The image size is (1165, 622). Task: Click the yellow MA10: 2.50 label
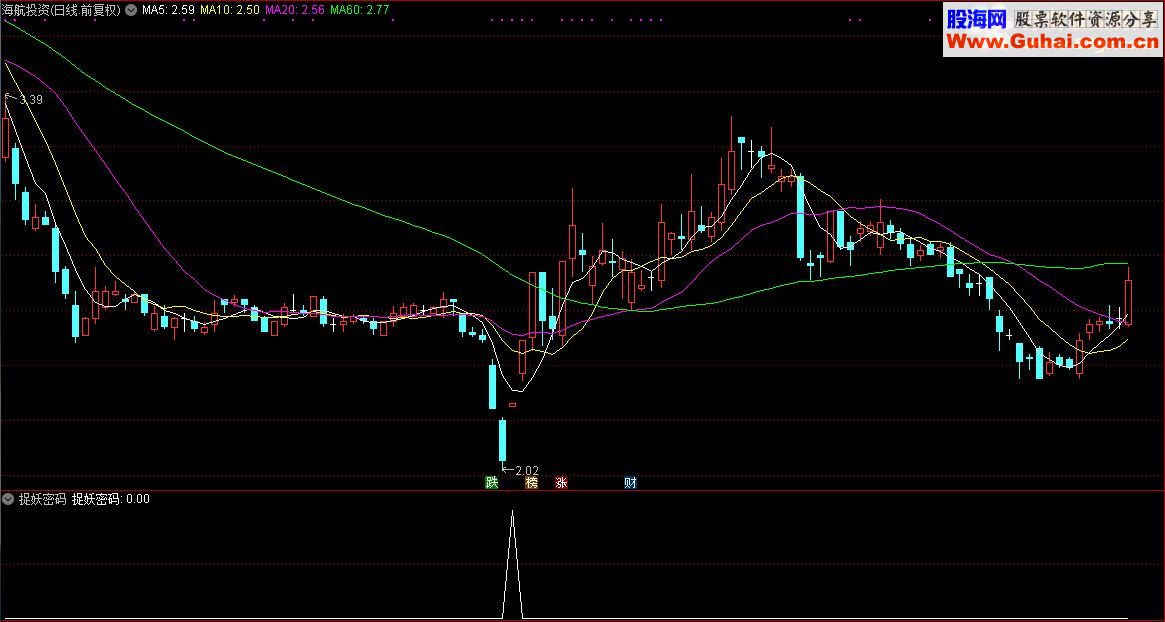(230, 10)
